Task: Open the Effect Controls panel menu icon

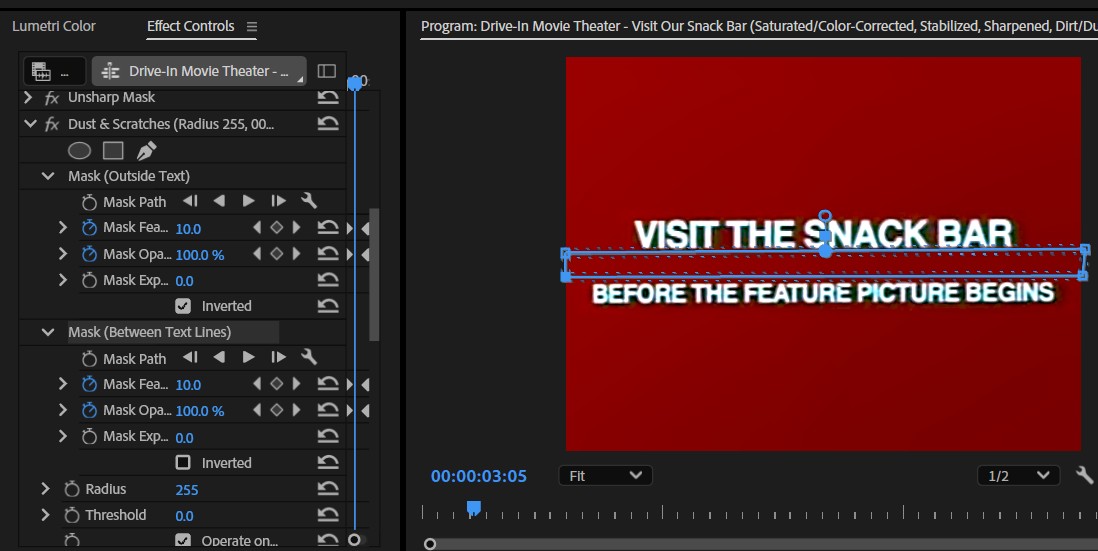Action: pos(251,27)
